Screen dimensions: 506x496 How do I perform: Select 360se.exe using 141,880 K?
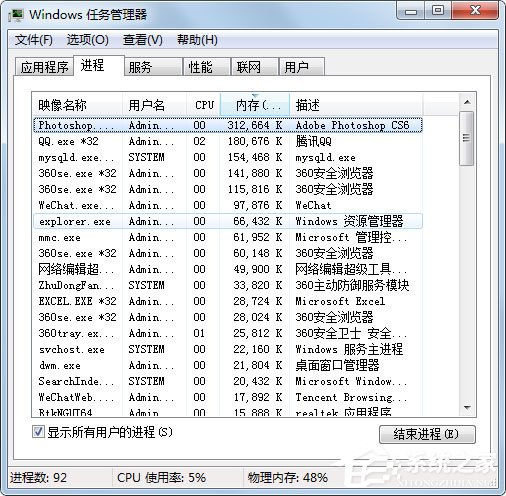pyautogui.click(x=228, y=173)
